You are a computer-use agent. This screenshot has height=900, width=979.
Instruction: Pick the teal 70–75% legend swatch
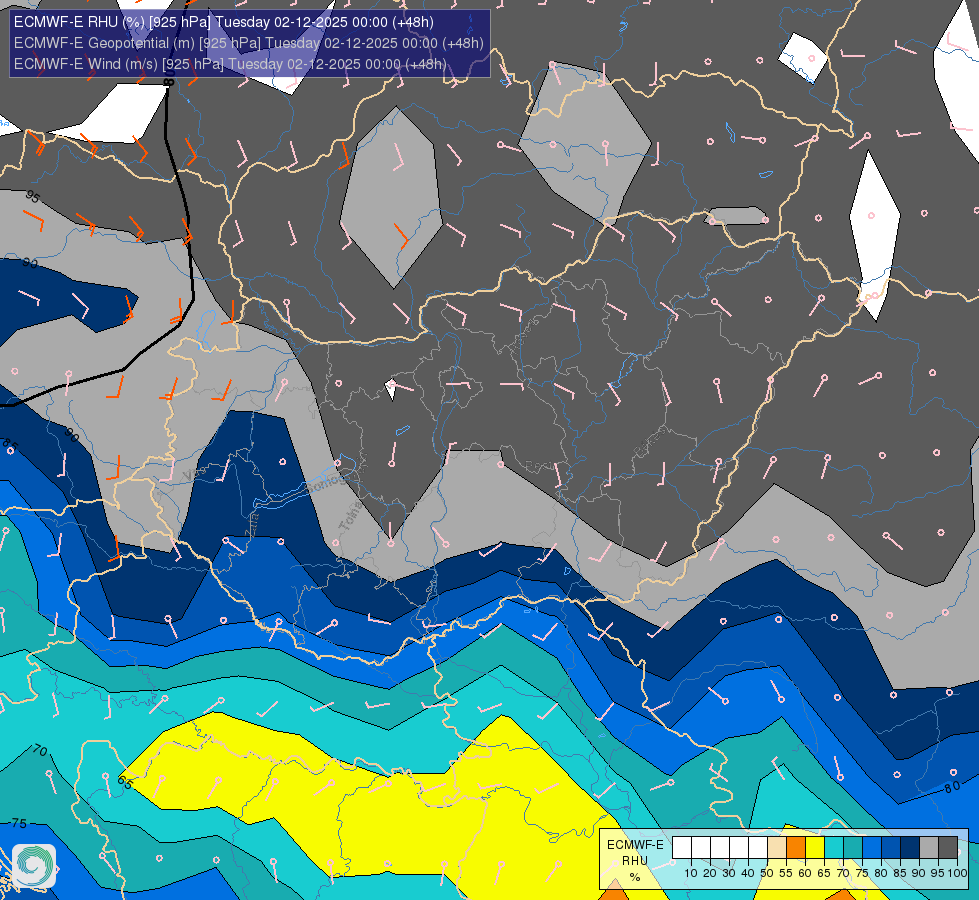853,847
